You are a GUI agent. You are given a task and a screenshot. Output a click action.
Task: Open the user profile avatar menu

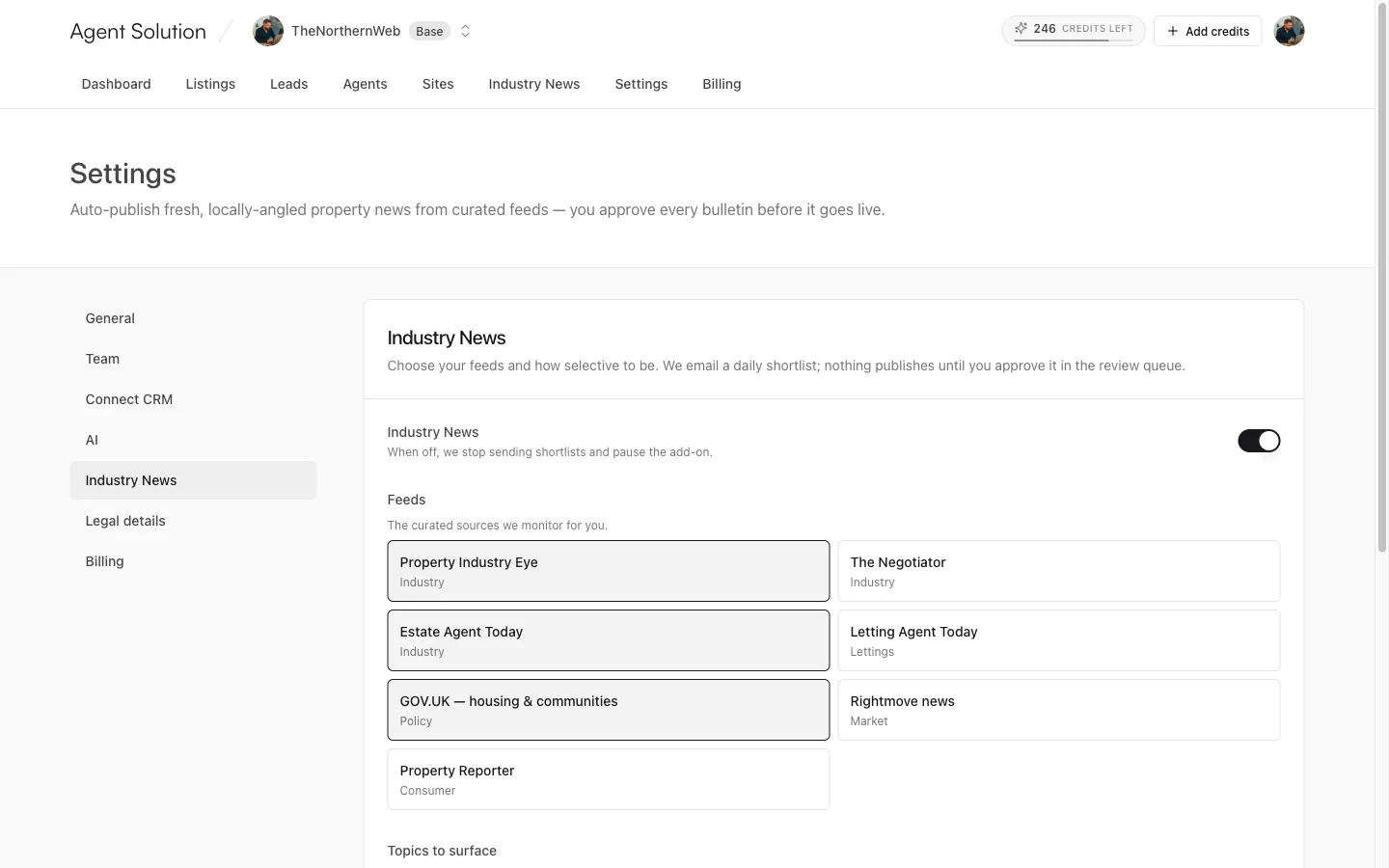pyautogui.click(x=1289, y=31)
